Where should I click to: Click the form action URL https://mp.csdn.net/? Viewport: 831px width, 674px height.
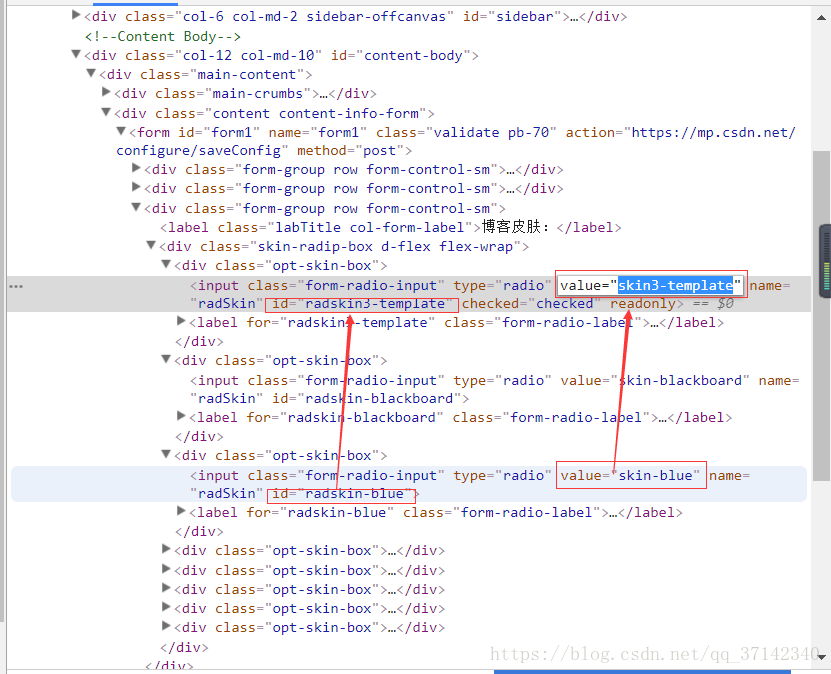(x=713, y=132)
